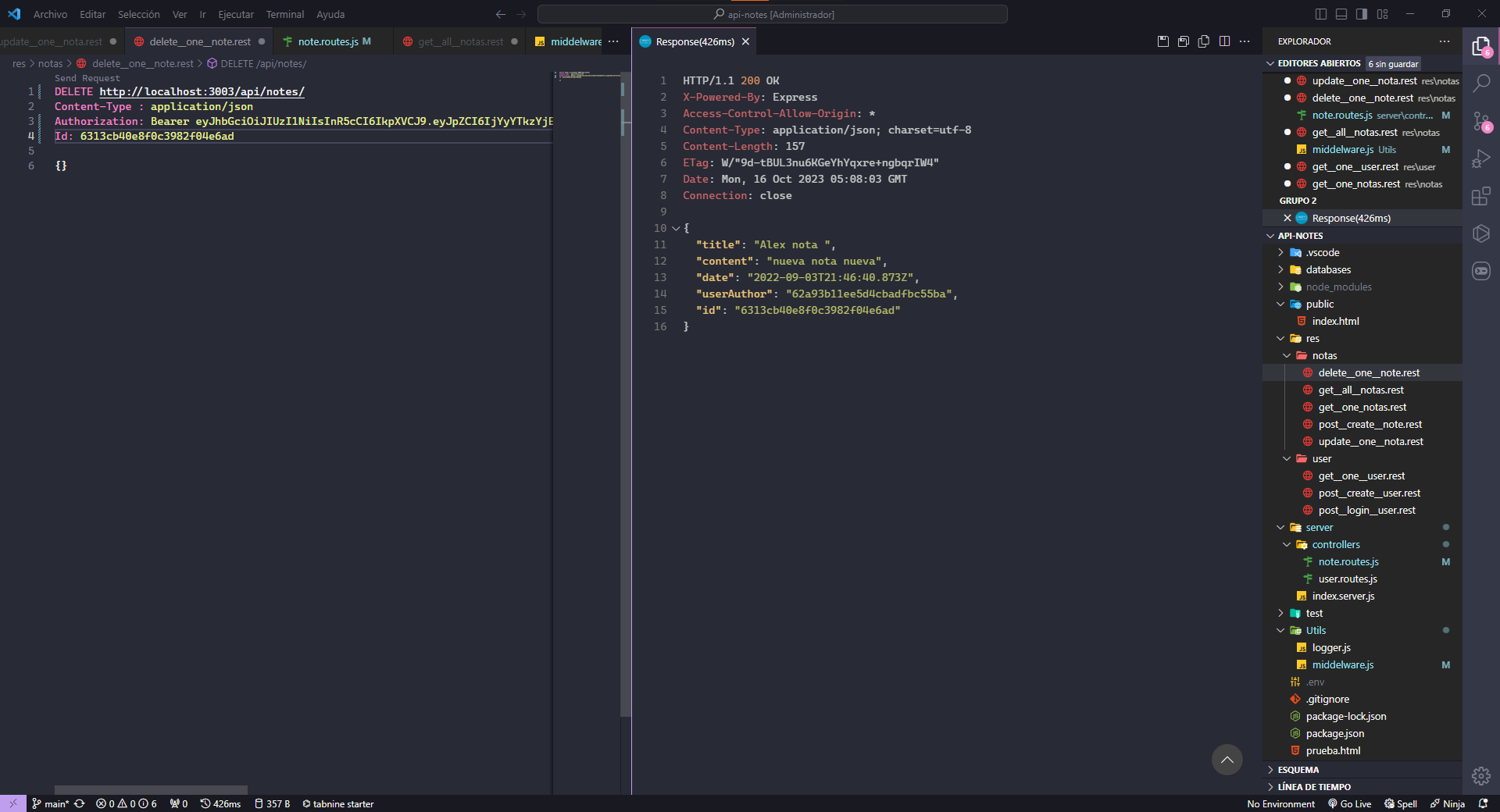Open post_login_user.rest in the file tree

[1366, 510]
